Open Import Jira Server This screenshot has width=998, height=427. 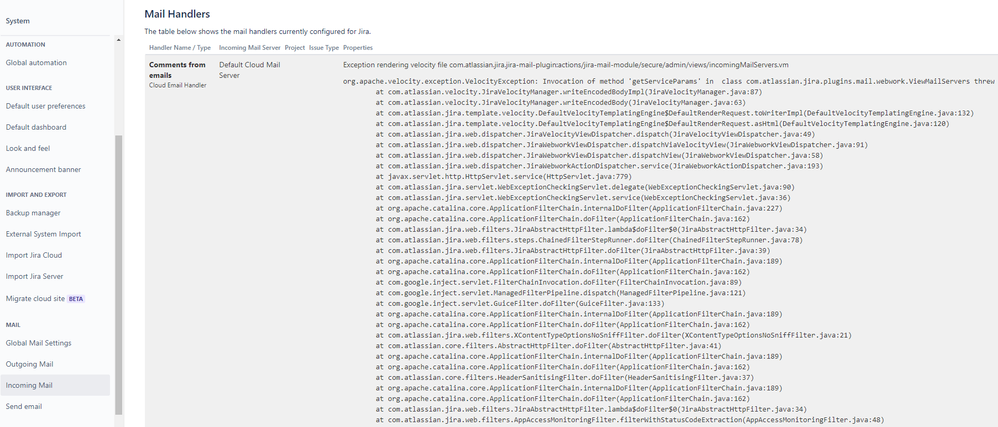point(34,277)
